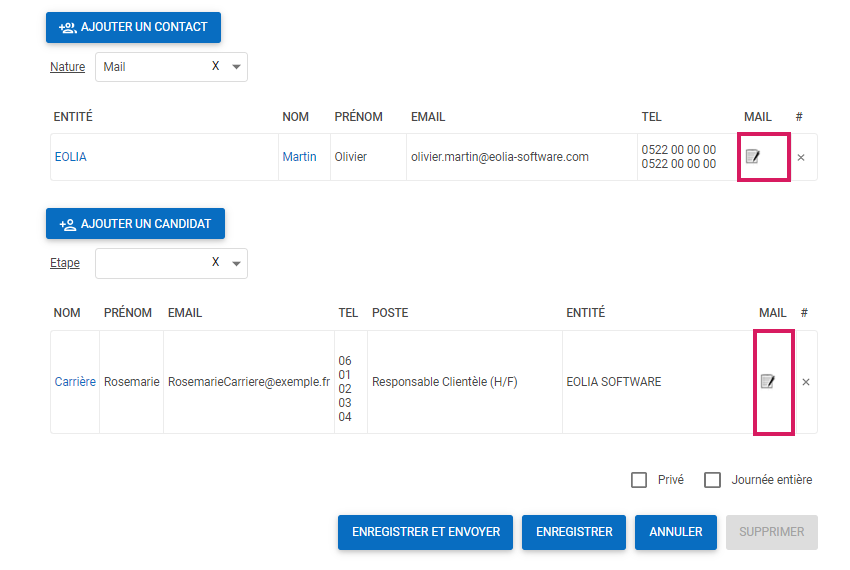Image resolution: width=850 pixels, height=570 pixels.
Task: Click the underlined Nature label
Action: pyautogui.click(x=67, y=67)
